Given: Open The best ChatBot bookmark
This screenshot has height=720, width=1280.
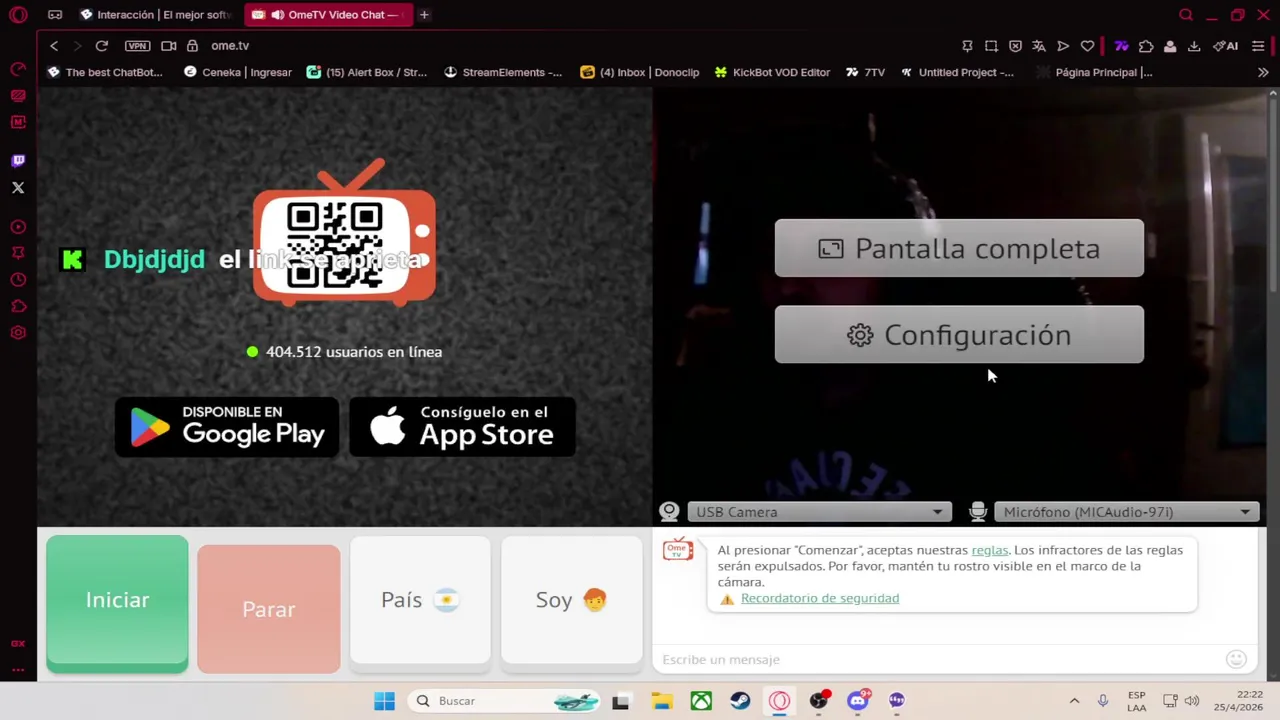Looking at the screenshot, I should (x=104, y=72).
